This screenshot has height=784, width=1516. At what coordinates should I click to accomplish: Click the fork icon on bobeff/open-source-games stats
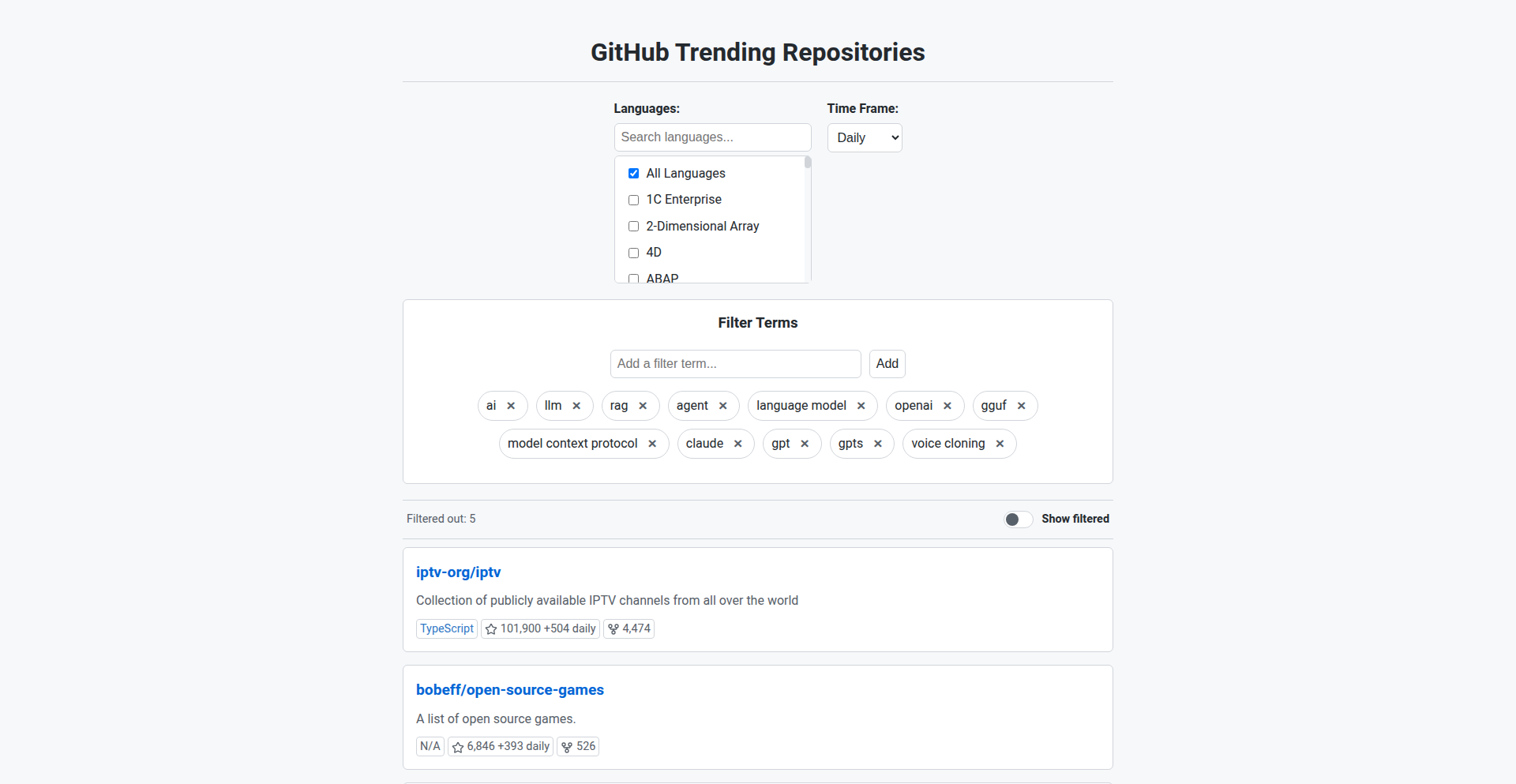pos(566,746)
